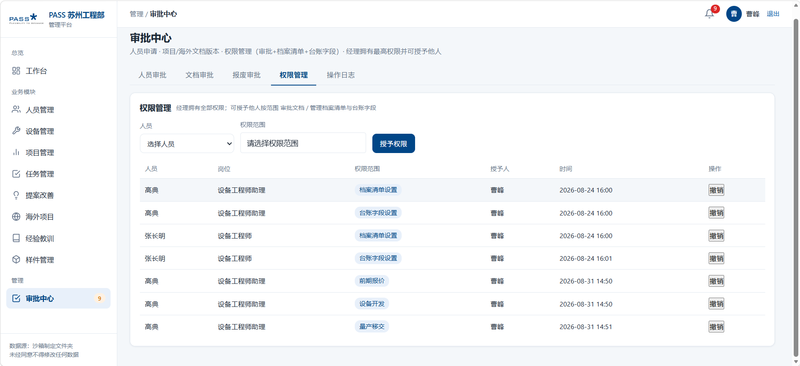Open 任务管理 checklist icon
Screen dimensions: 800x366
click(16, 174)
